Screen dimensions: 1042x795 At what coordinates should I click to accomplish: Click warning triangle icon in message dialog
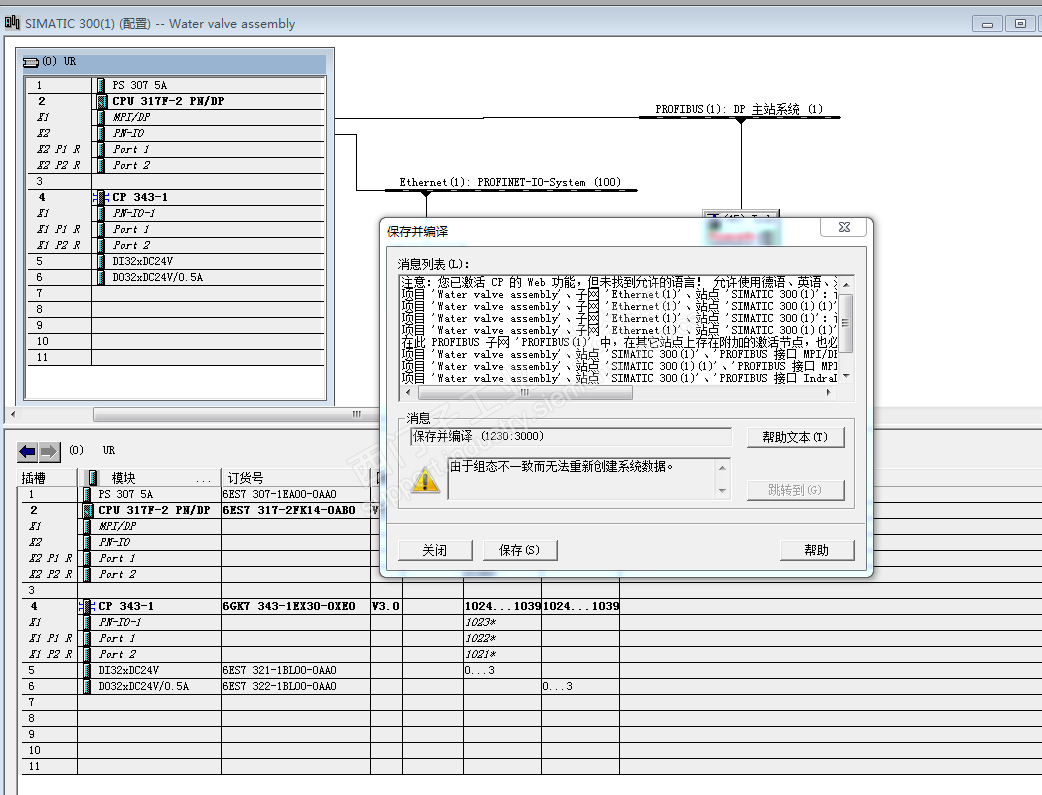point(425,480)
